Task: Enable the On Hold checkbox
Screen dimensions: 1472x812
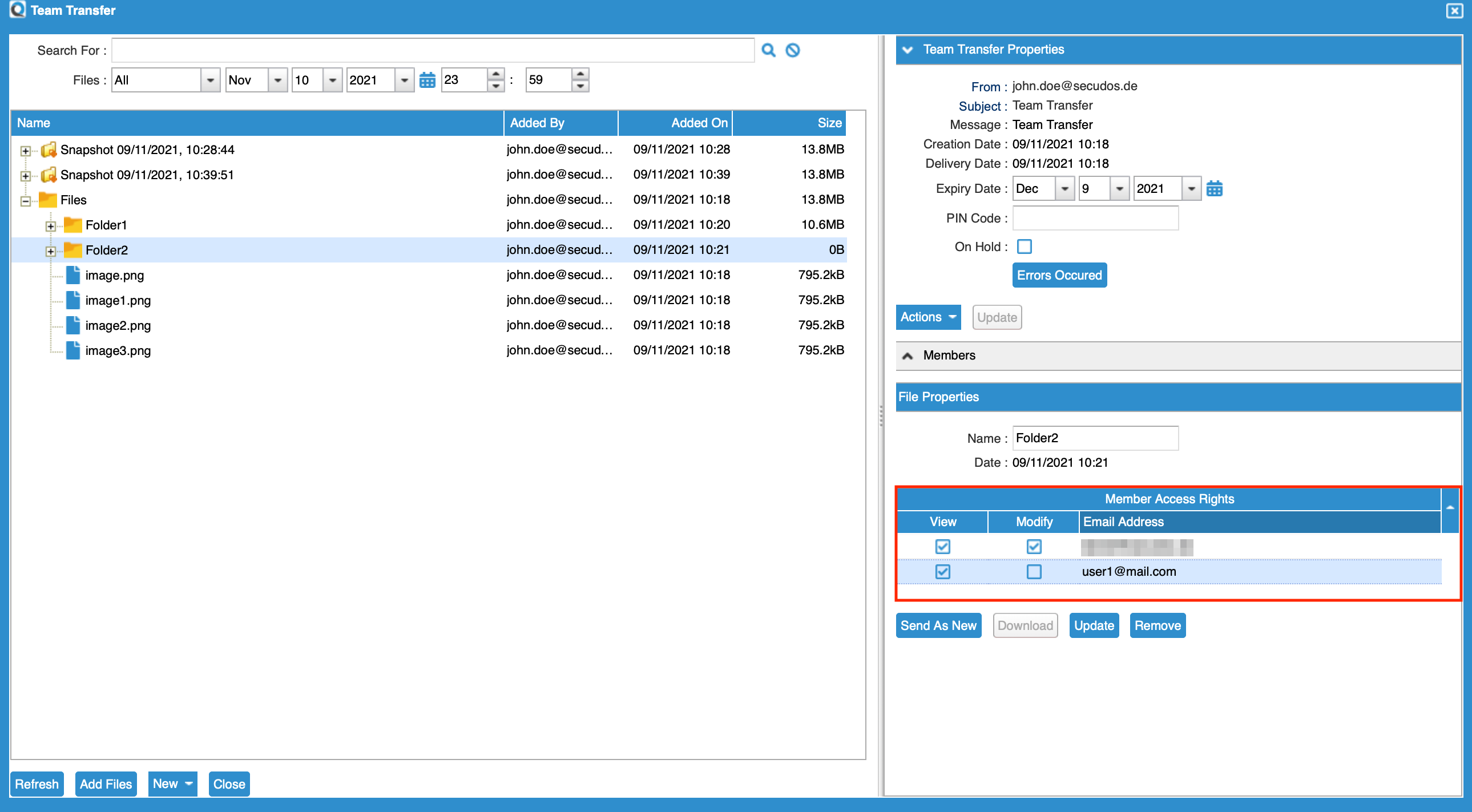Action: pos(1024,247)
